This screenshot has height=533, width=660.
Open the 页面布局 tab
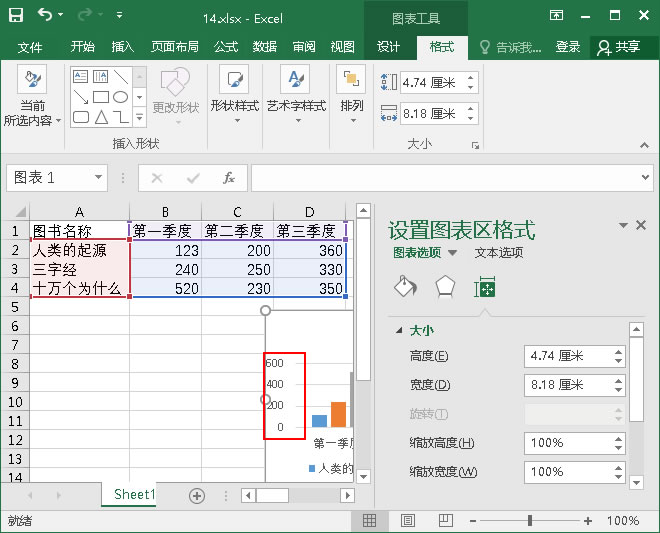(175, 47)
